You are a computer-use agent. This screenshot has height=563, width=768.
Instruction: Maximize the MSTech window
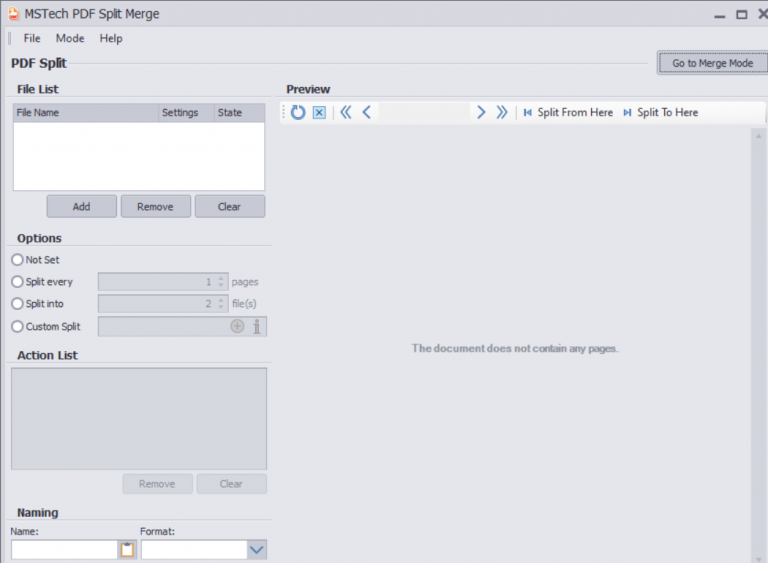742,15
